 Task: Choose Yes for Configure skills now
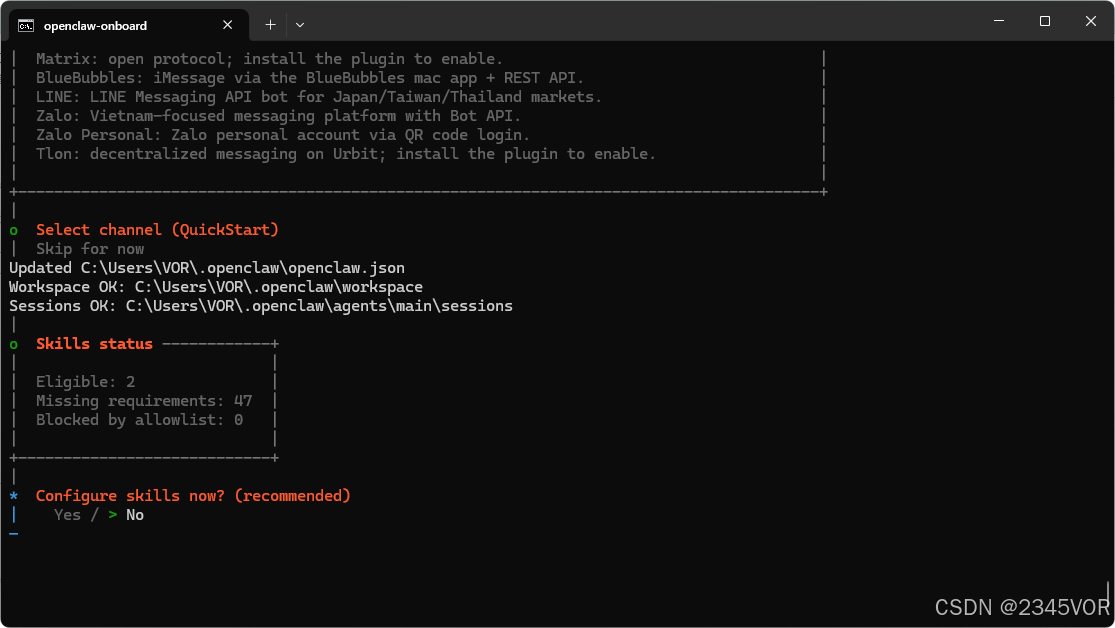pos(68,515)
